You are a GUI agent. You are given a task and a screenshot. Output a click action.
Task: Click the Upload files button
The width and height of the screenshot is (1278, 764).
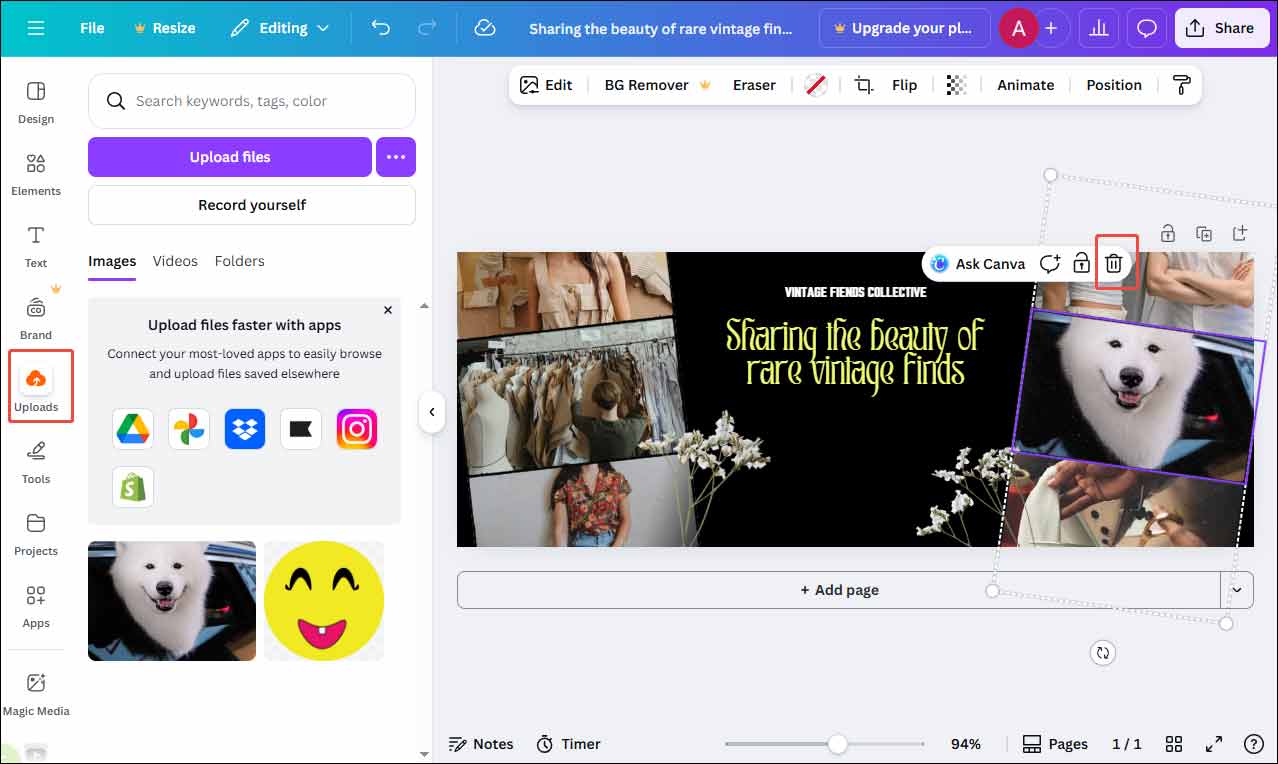(x=229, y=157)
